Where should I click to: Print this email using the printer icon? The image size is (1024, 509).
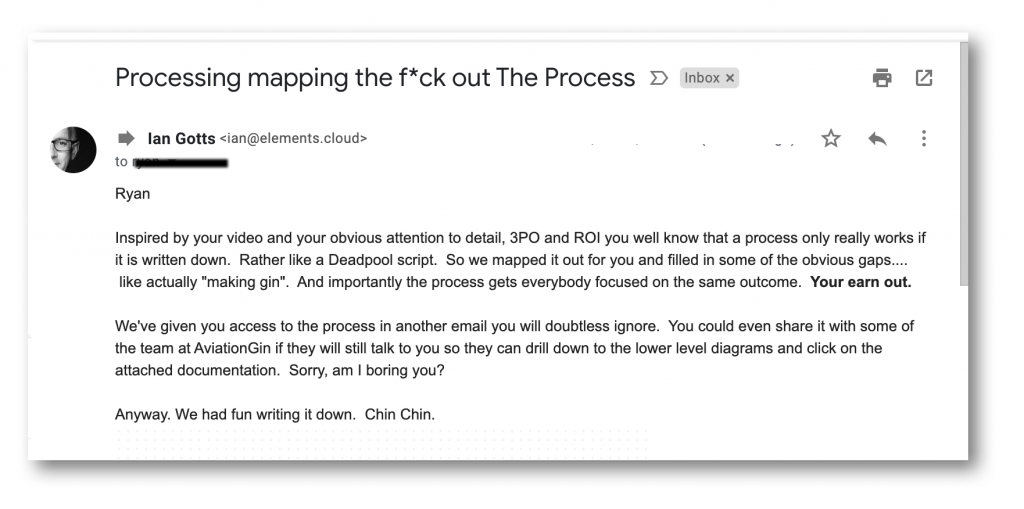pyautogui.click(x=881, y=78)
